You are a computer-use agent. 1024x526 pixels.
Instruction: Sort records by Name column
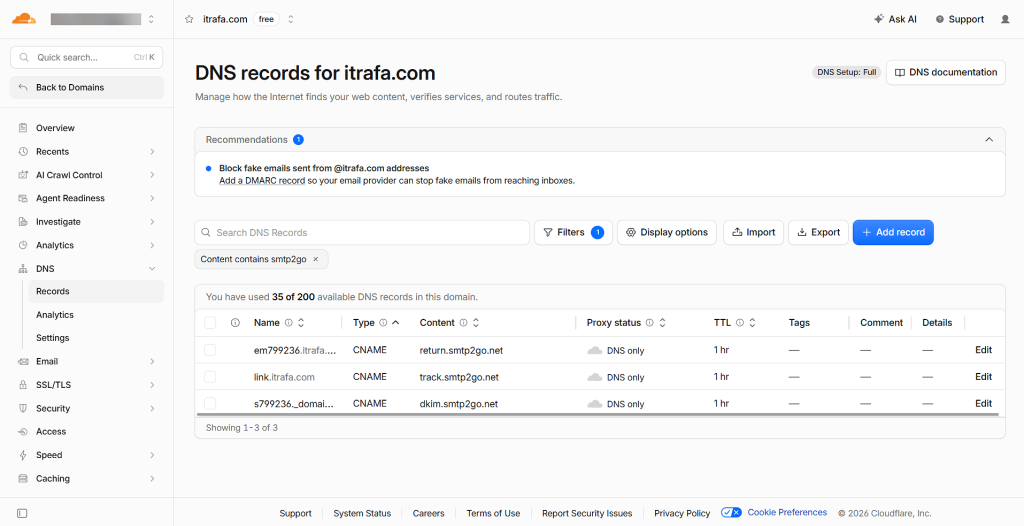pyautogui.click(x=301, y=323)
